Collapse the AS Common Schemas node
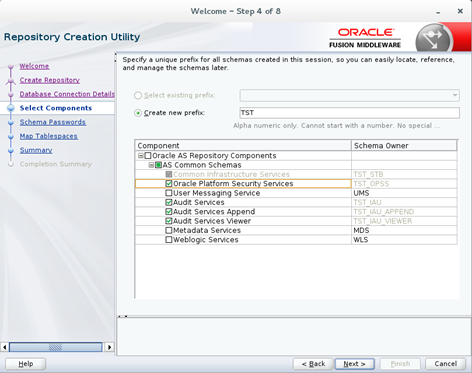This screenshot has height=373, width=472. tap(151, 165)
